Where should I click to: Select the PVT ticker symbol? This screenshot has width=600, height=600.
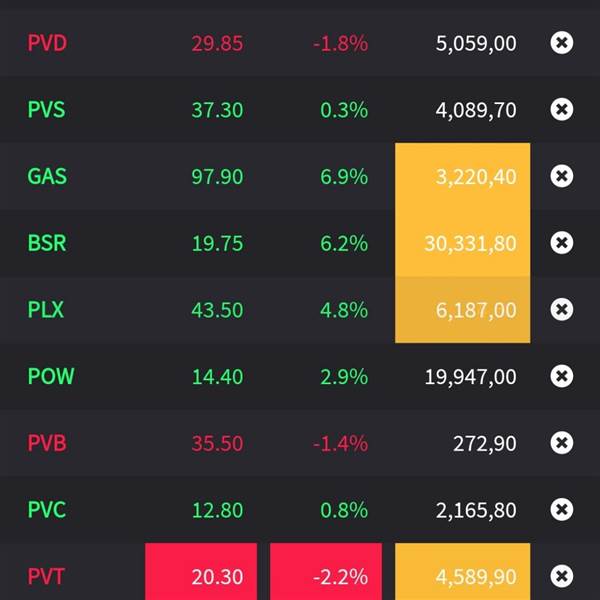point(46,576)
